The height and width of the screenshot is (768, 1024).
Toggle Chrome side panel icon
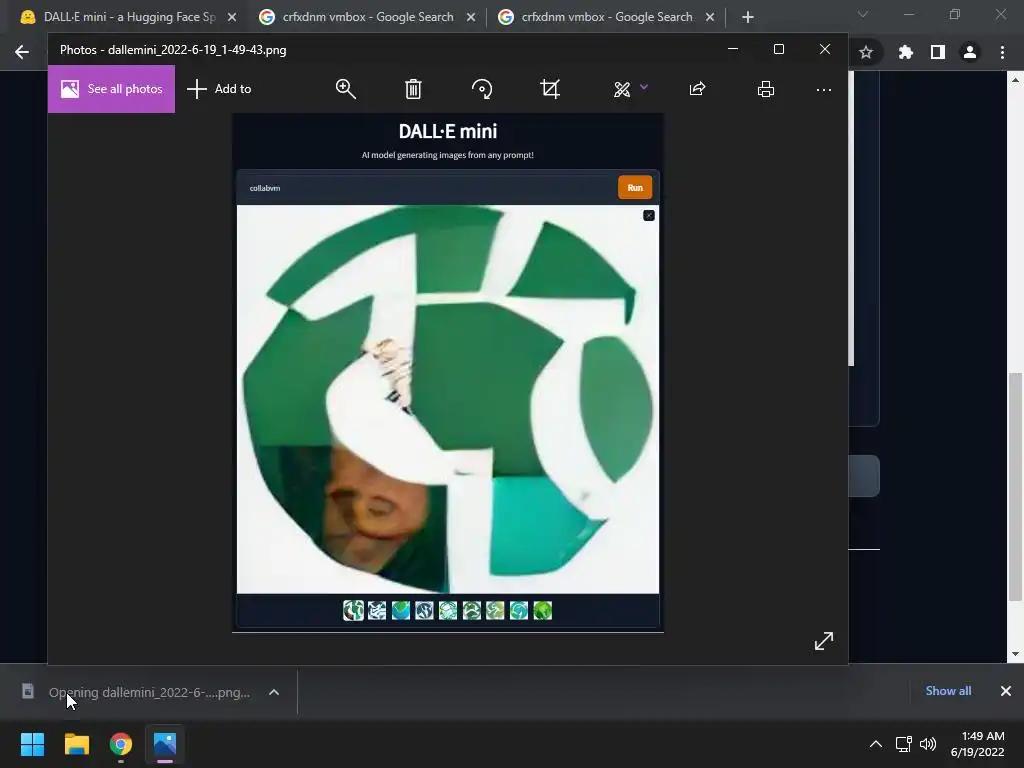point(938,52)
